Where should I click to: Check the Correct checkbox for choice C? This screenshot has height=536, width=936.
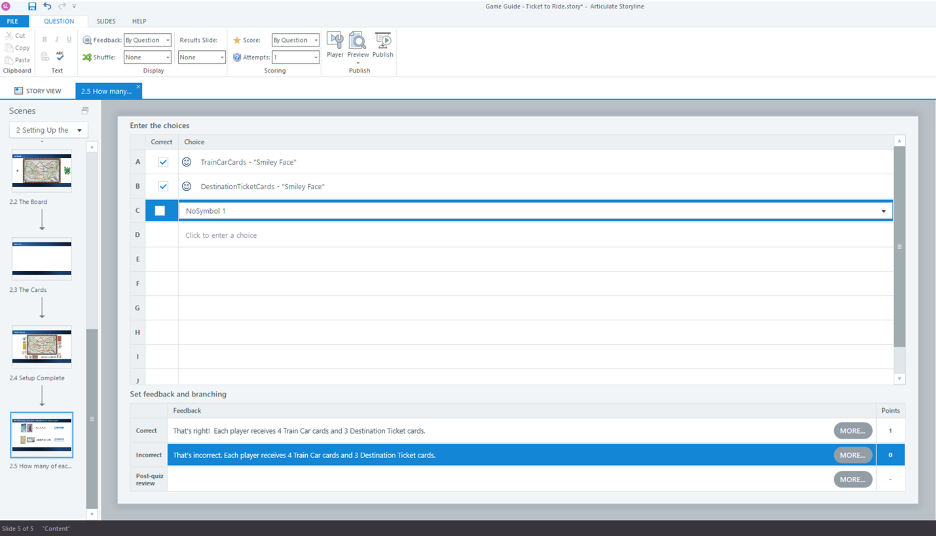(160, 211)
